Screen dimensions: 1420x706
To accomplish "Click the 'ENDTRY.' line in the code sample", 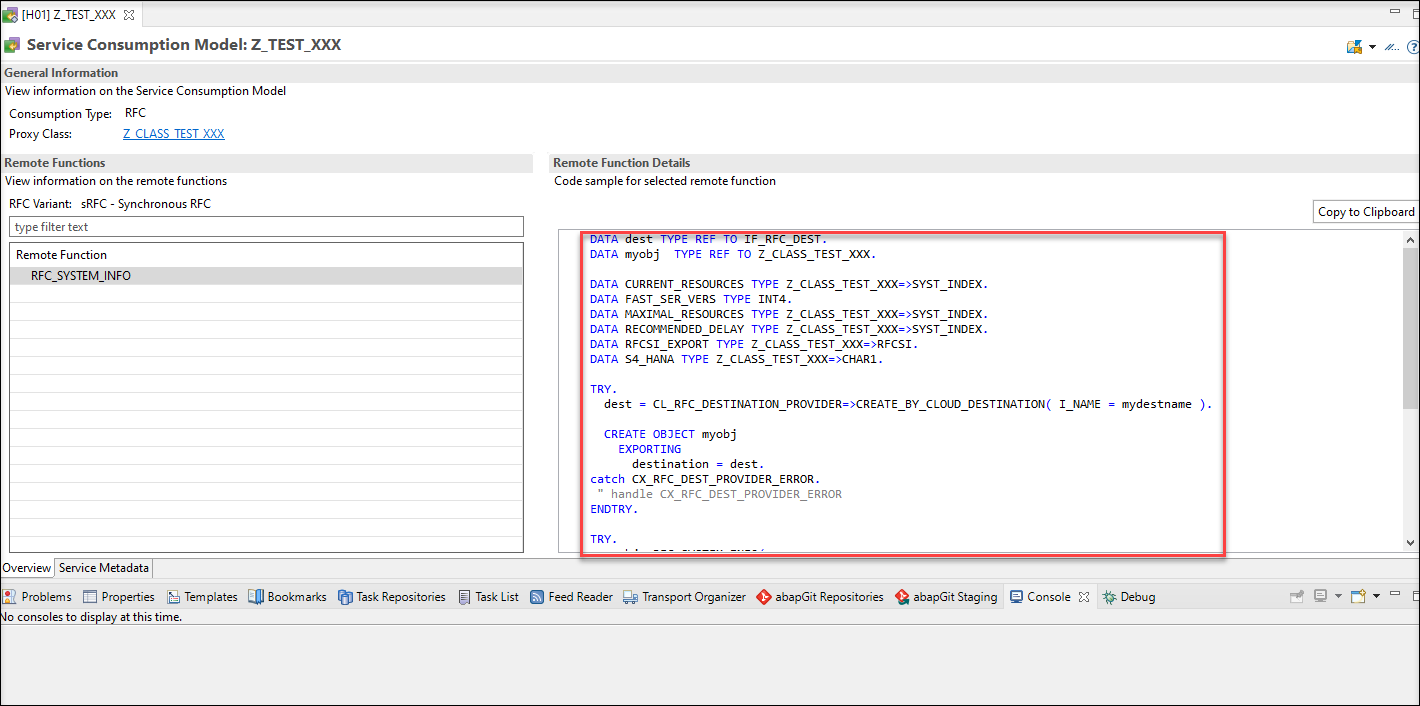I will pyautogui.click(x=614, y=509).
